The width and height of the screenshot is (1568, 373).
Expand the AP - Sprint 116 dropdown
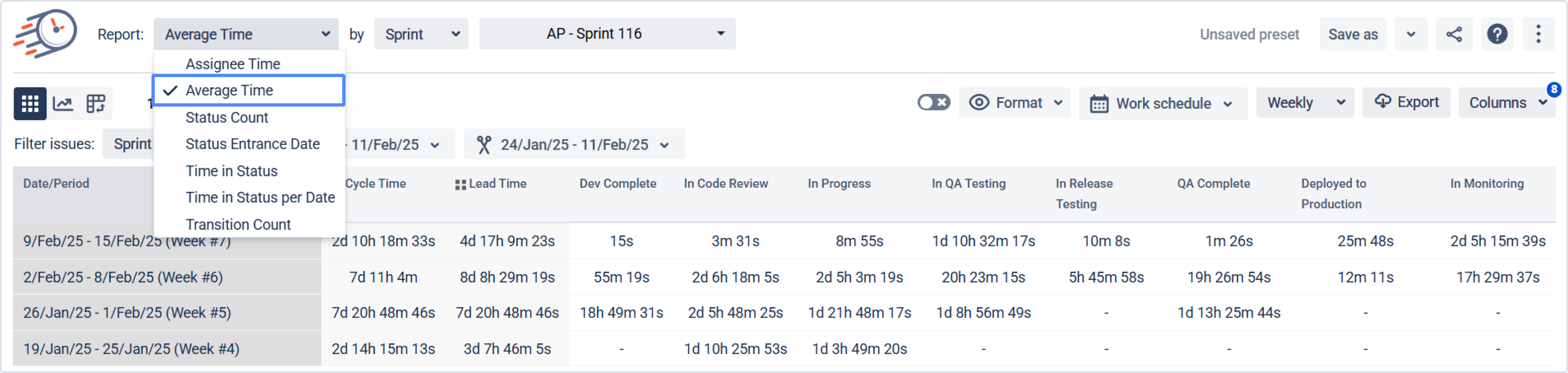[607, 34]
